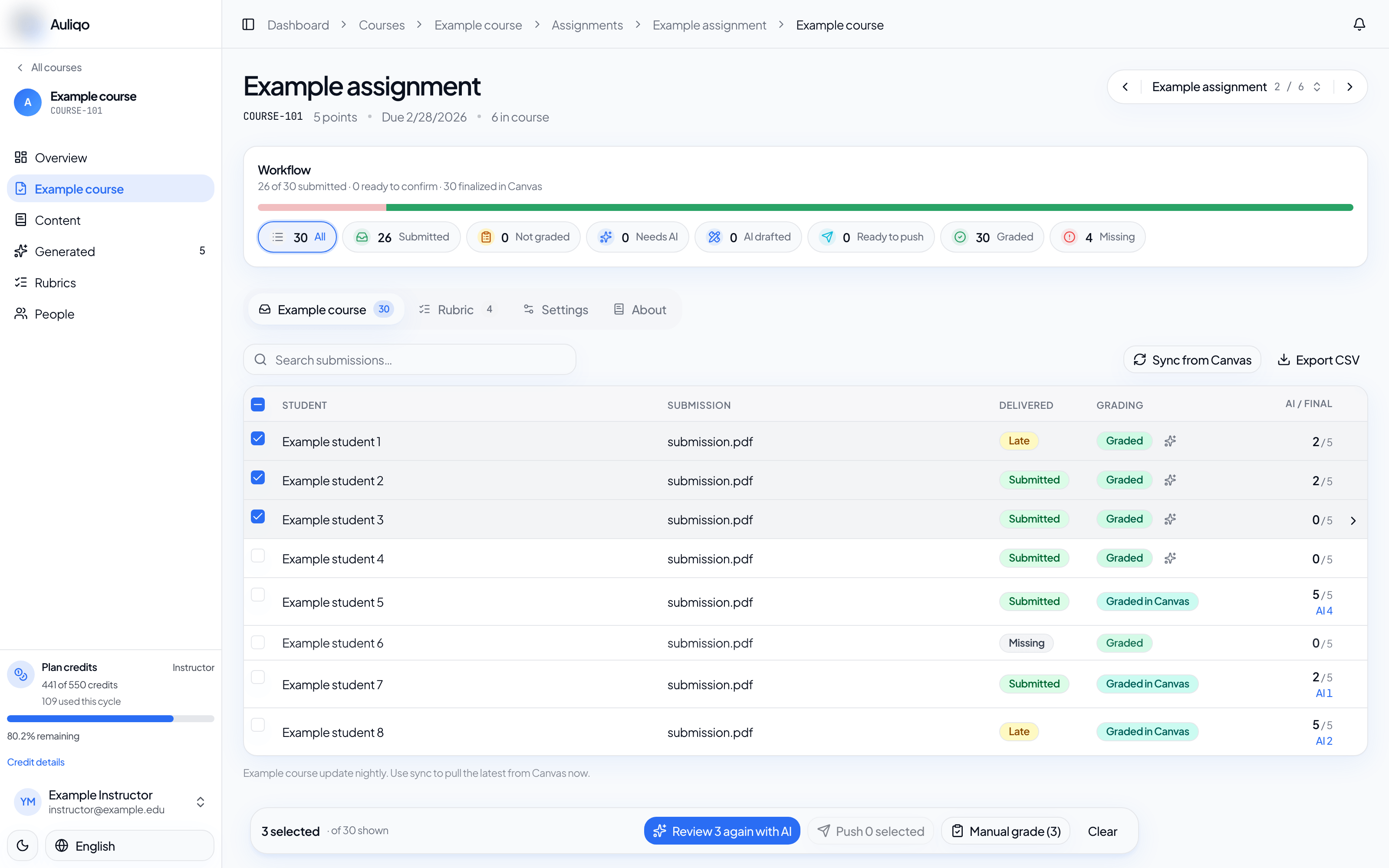Check Example student 6 checkbox

[258, 642]
